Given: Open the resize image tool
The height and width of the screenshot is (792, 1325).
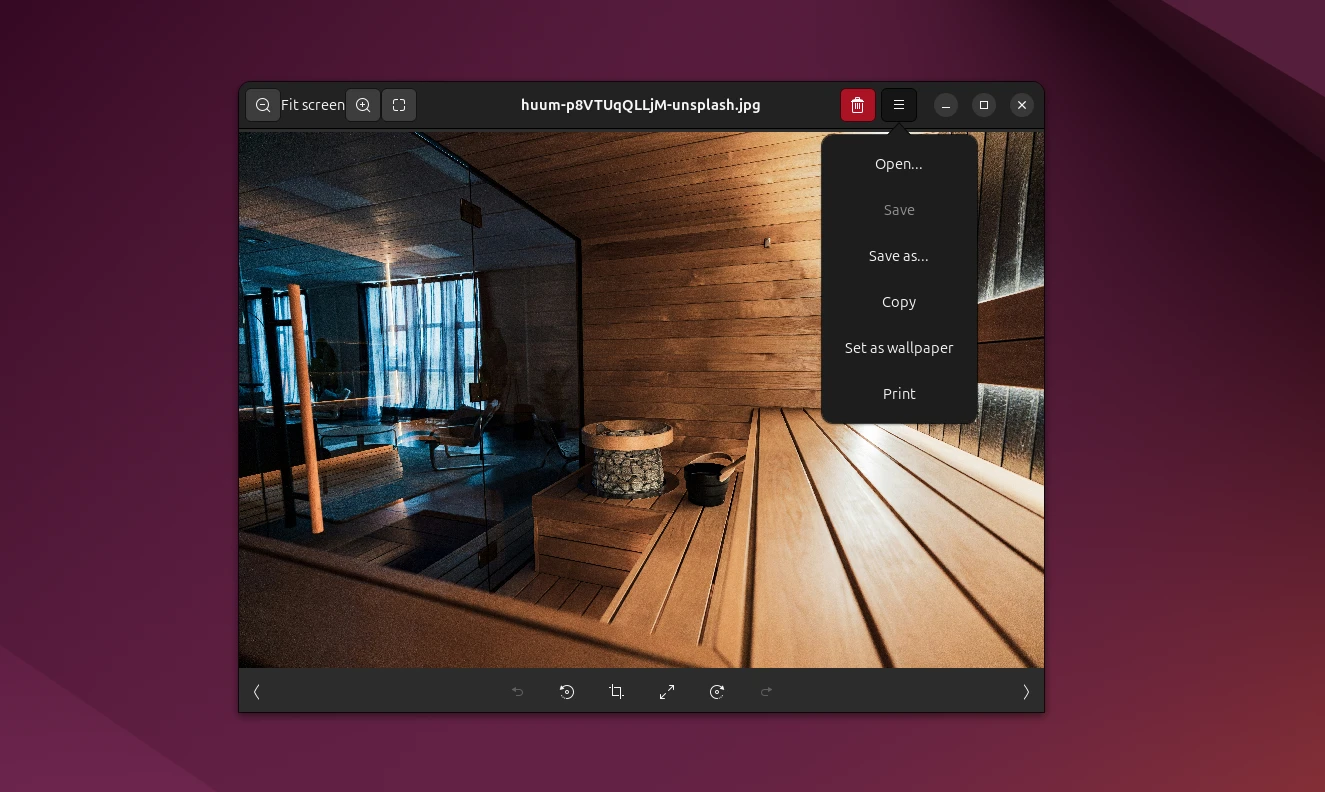Looking at the screenshot, I should (x=667, y=692).
